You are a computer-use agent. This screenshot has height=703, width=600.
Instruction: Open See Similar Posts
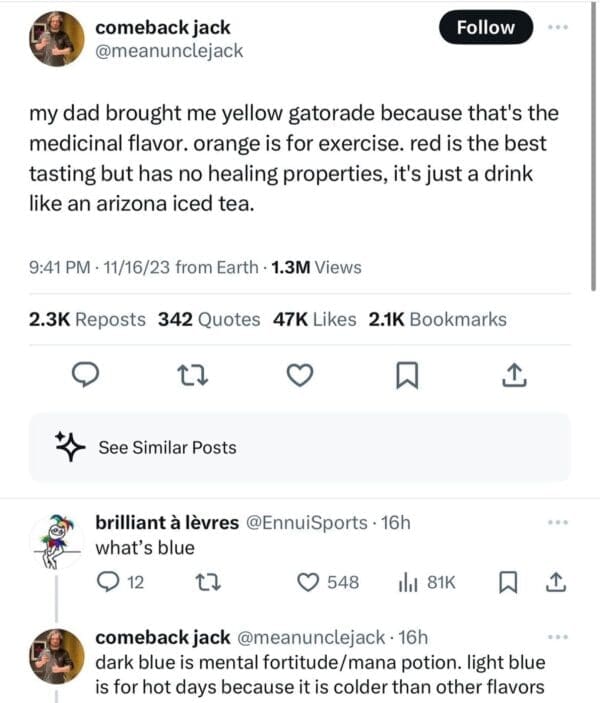click(167, 447)
